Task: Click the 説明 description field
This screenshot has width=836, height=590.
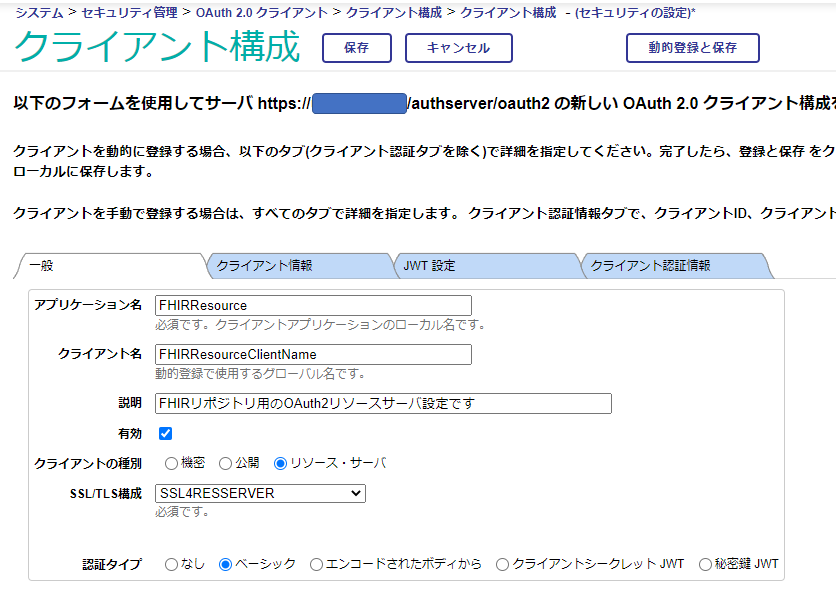Action: click(383, 403)
